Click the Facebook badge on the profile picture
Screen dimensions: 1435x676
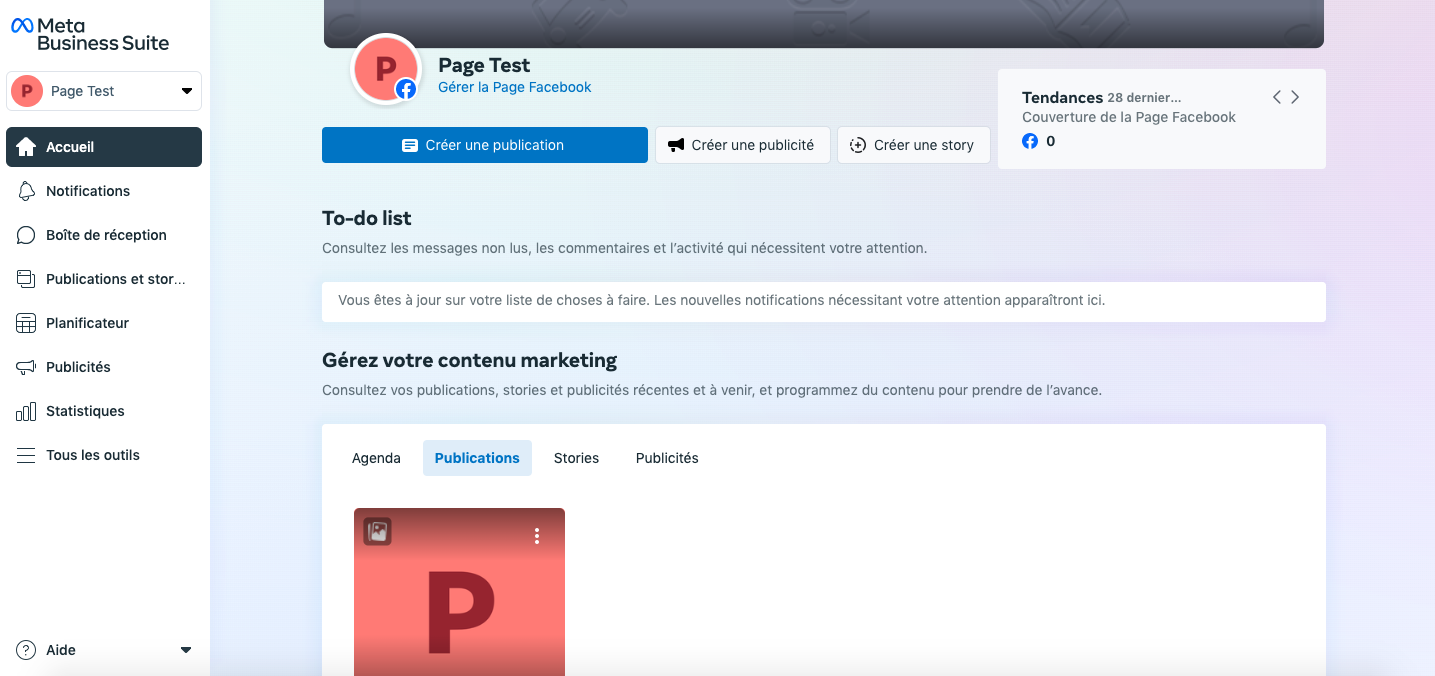pyautogui.click(x=406, y=89)
